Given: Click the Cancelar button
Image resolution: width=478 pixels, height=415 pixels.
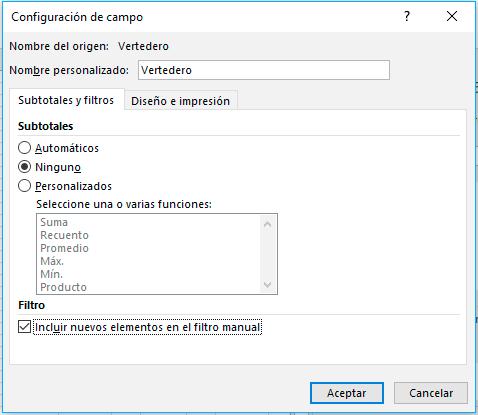Looking at the screenshot, I should click(x=431, y=393).
